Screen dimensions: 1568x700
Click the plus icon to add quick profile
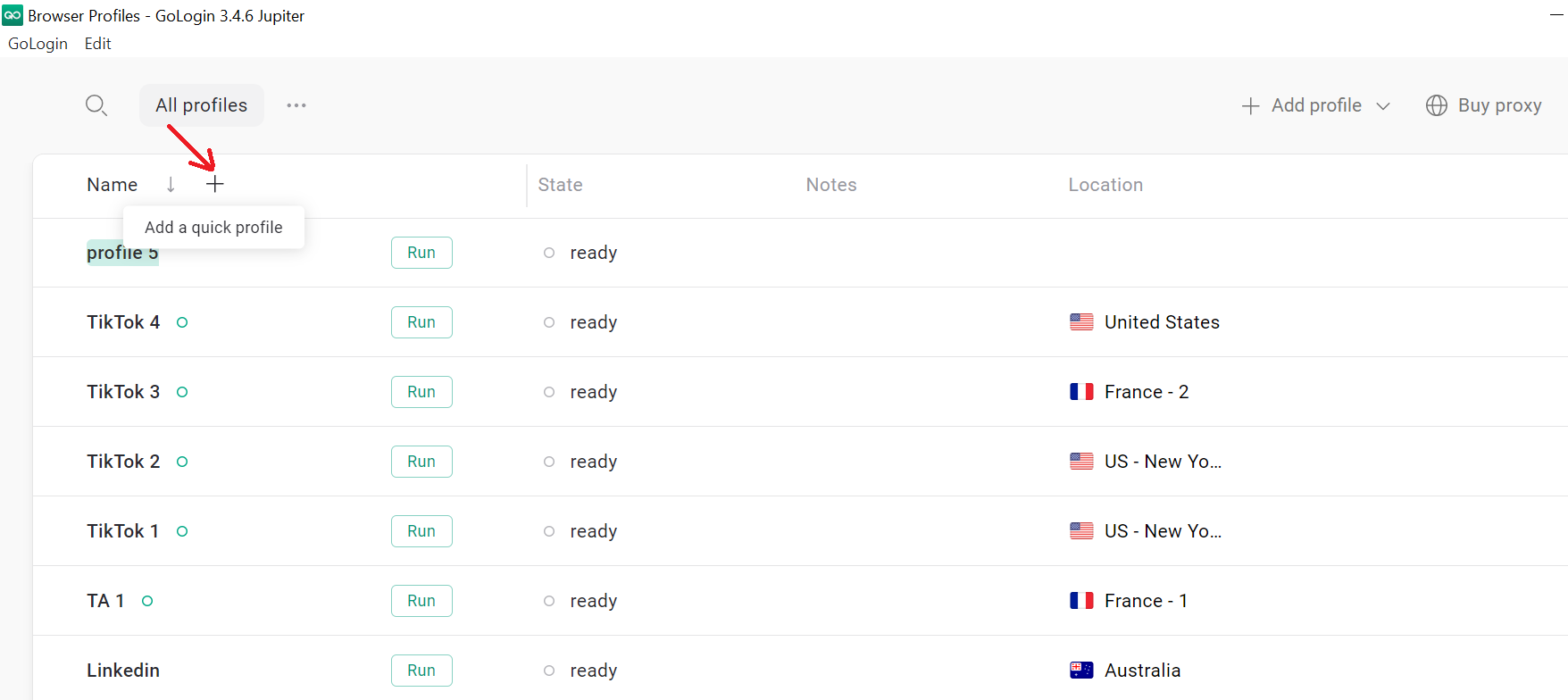(215, 184)
